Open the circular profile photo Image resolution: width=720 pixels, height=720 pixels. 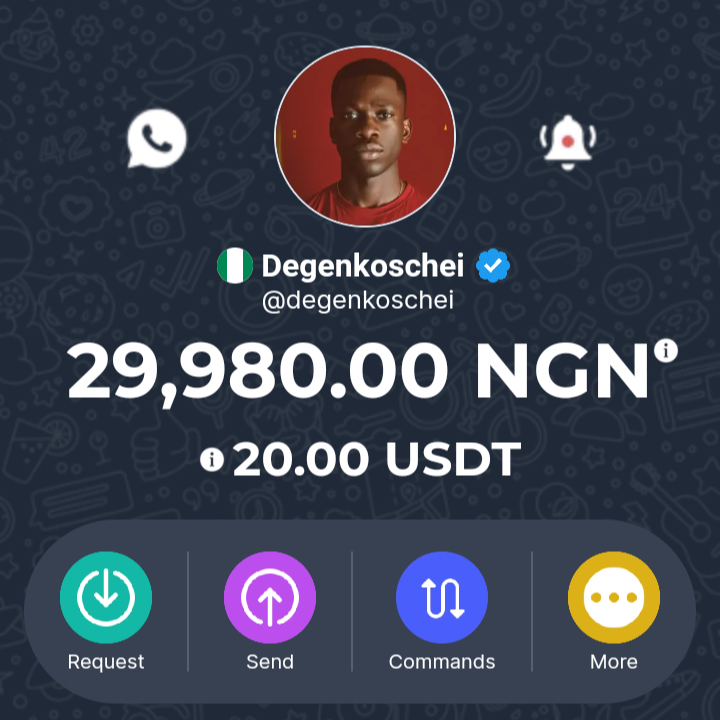click(x=365, y=136)
